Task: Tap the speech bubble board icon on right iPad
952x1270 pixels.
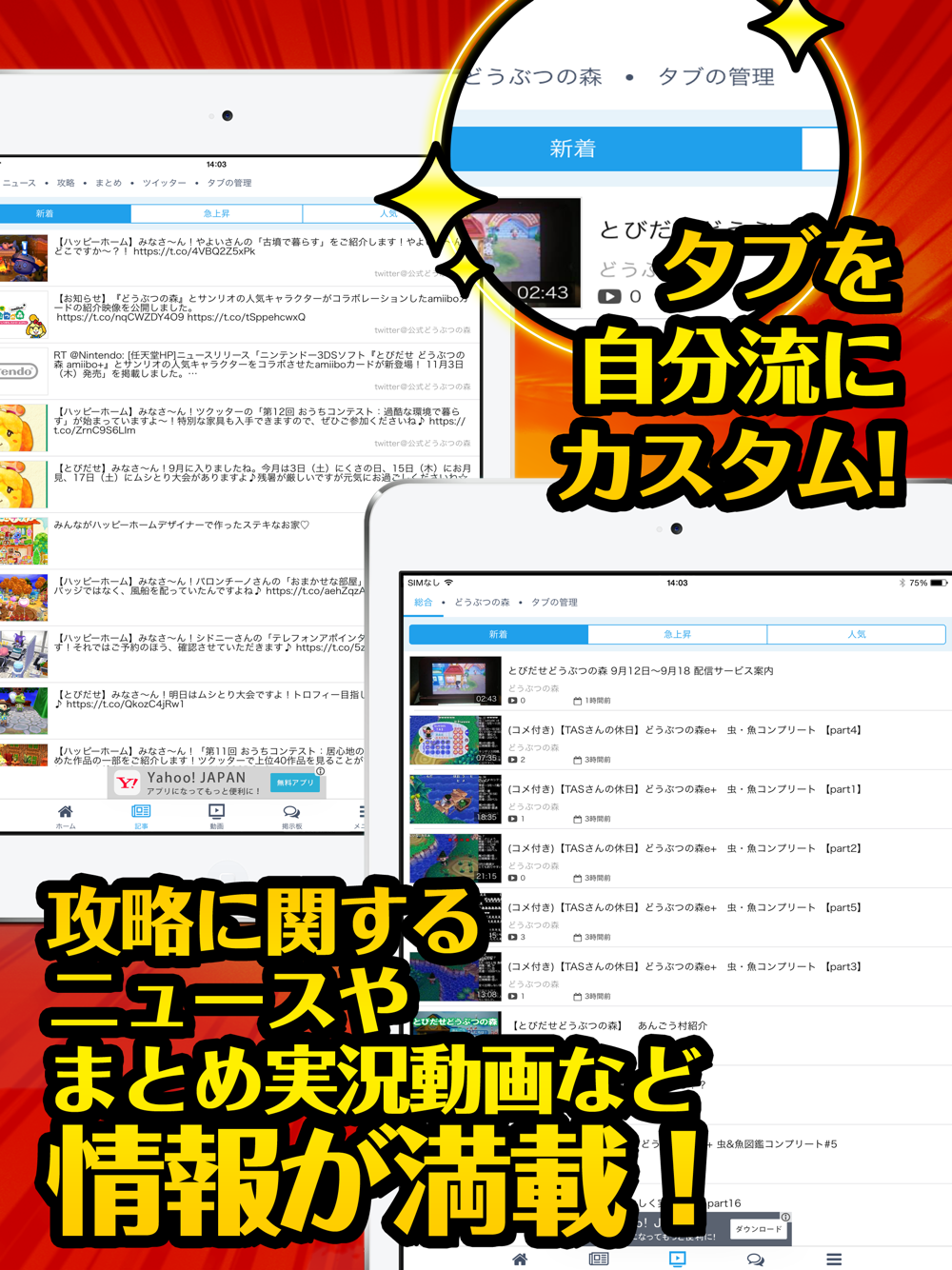Action: [x=755, y=1260]
